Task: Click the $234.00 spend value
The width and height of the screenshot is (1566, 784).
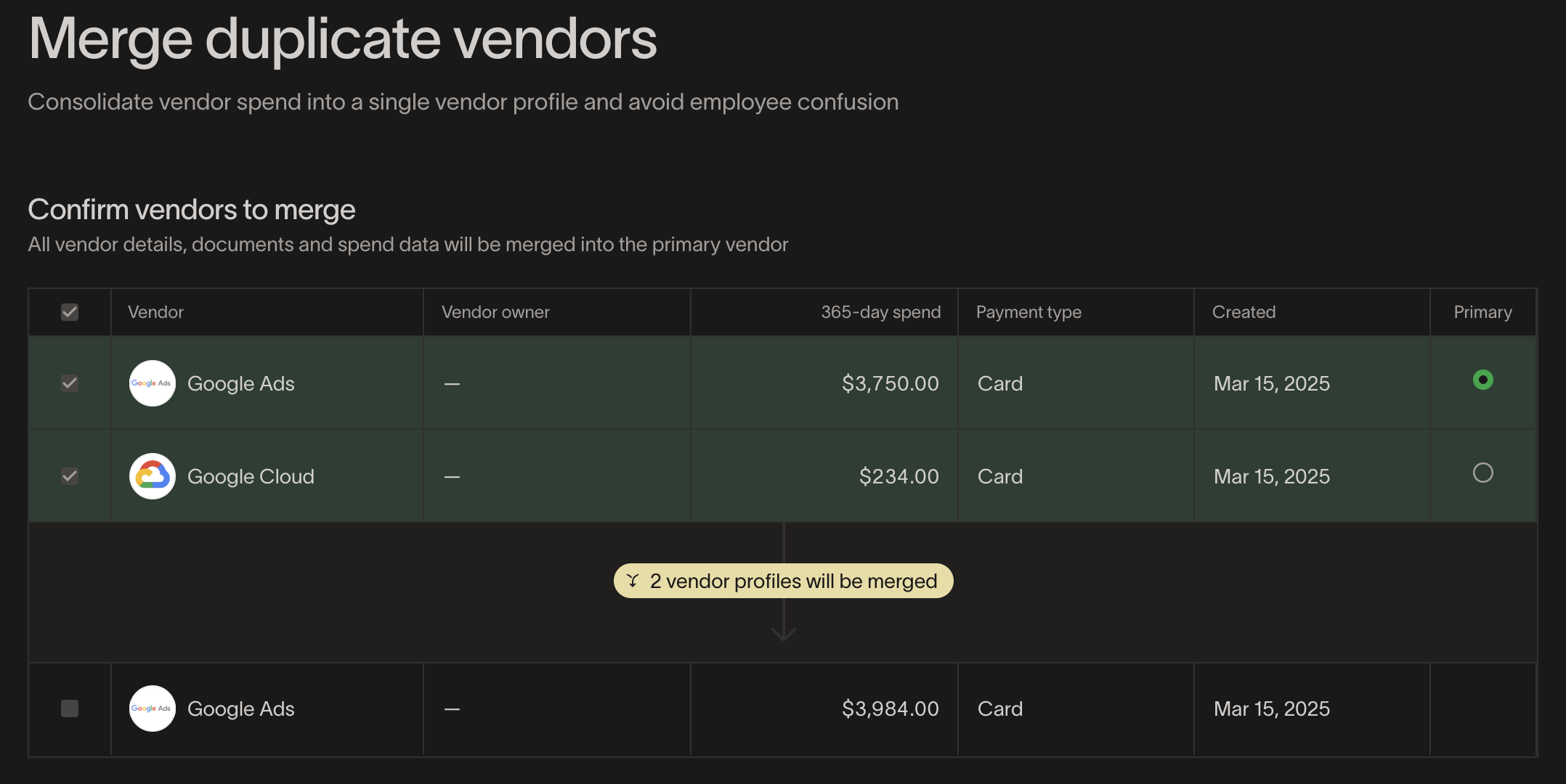Action: tap(899, 476)
